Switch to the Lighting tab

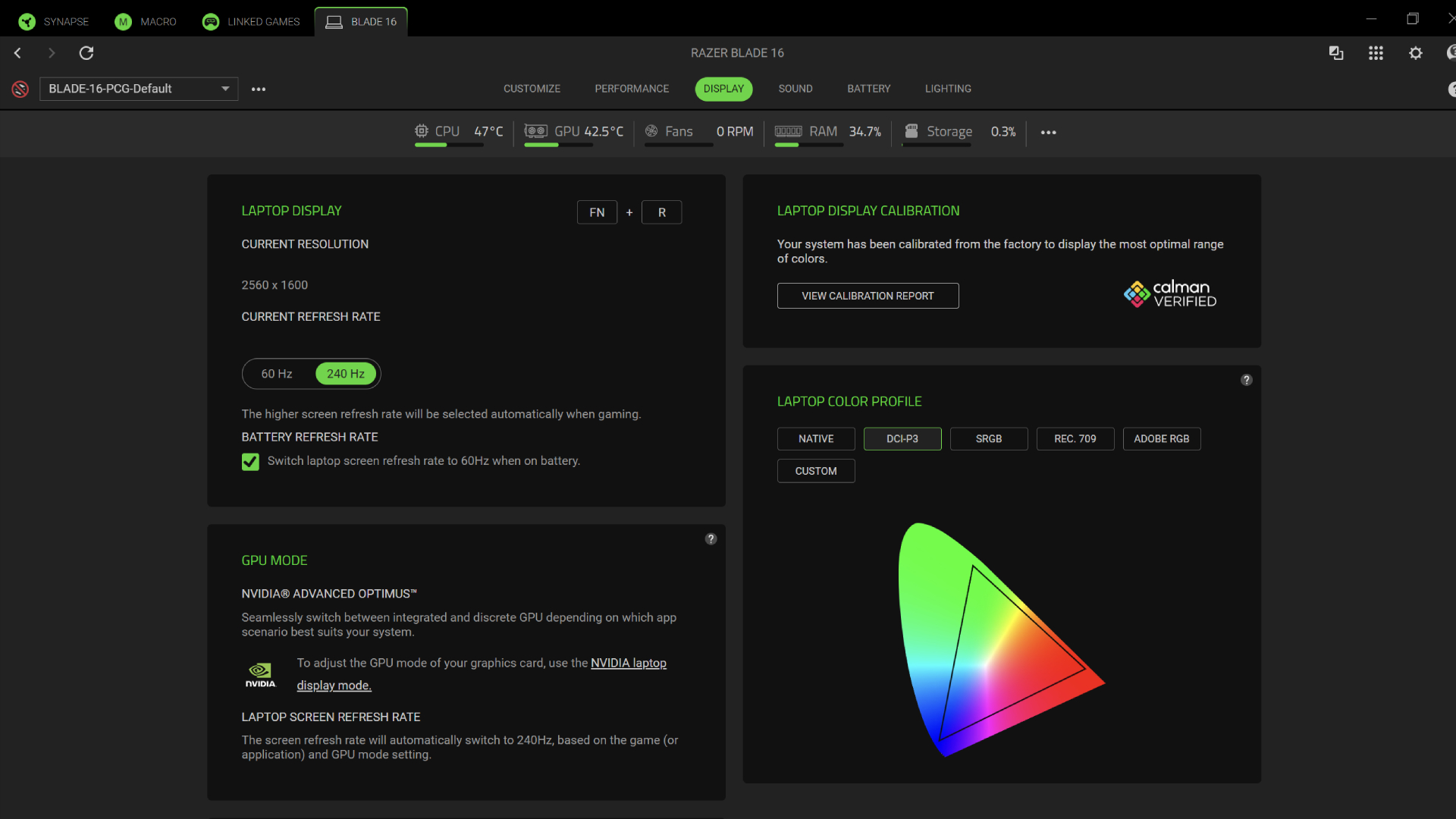pos(948,89)
